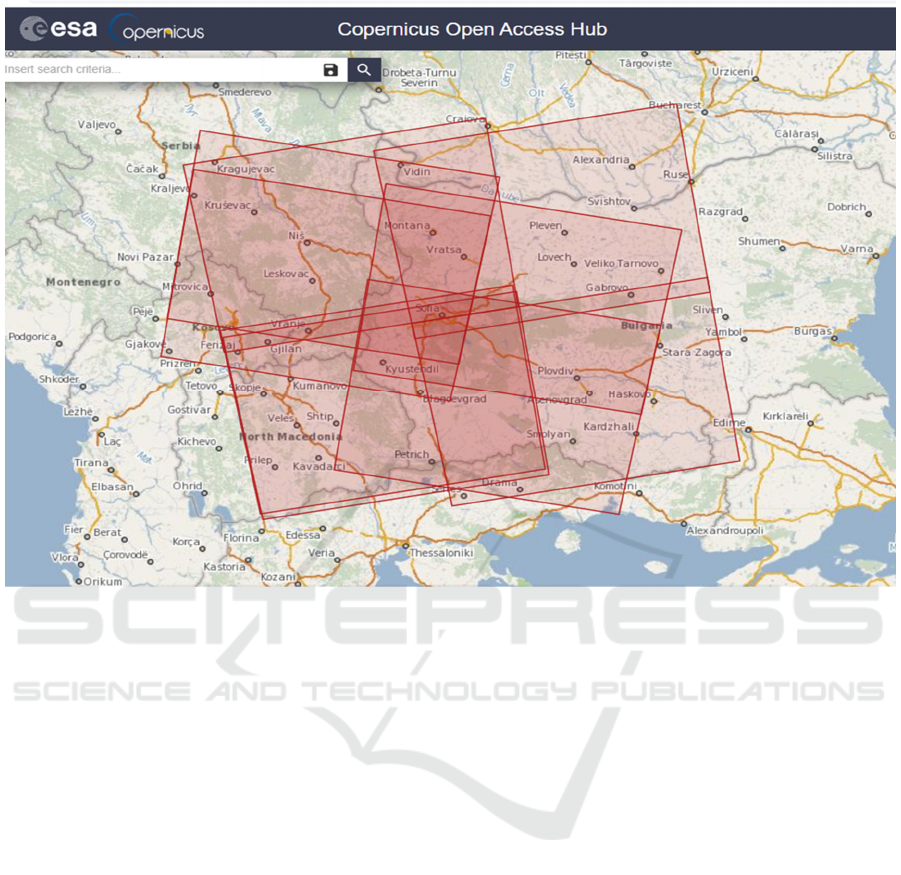Click the magnifying glass search button
Viewport: 901px width, 875px height.
pyautogui.click(x=364, y=69)
